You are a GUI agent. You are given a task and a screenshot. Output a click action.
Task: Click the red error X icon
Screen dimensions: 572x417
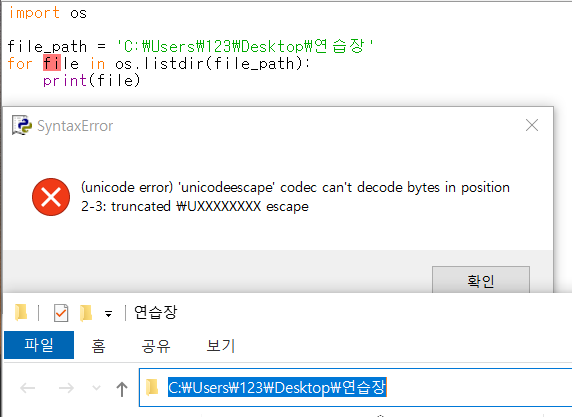coord(51,197)
